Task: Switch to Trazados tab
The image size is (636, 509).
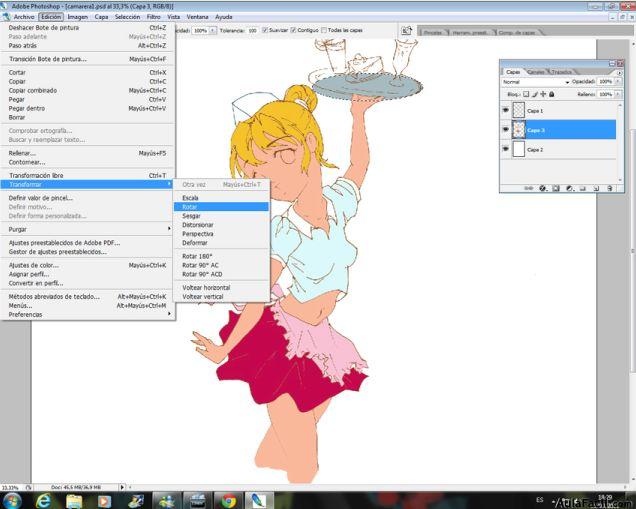Action: [561, 72]
